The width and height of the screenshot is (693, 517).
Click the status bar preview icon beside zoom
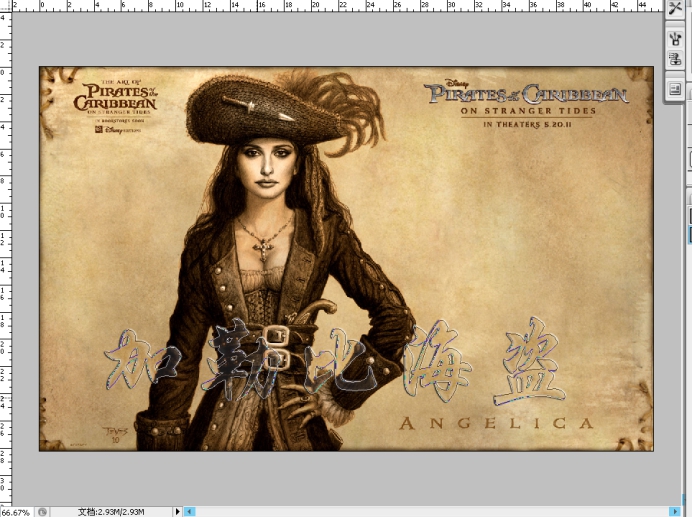click(42, 512)
